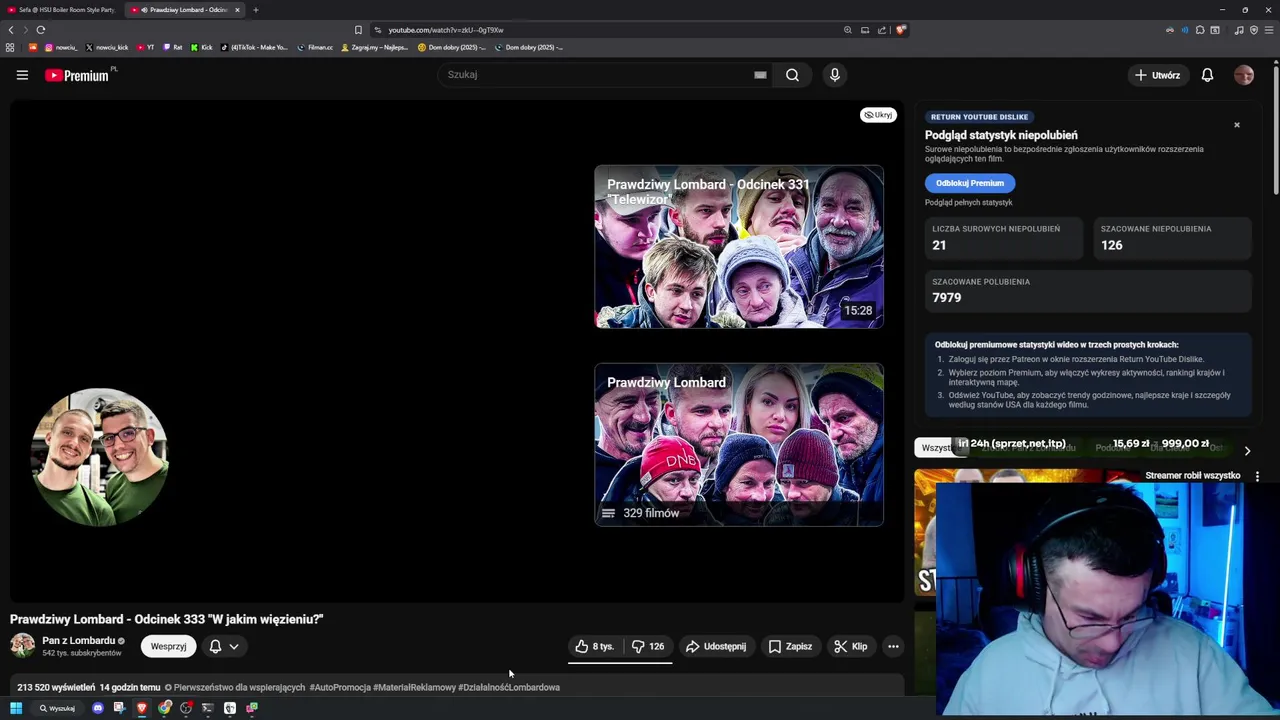
Task: Open YouTube notifications bell
Action: pyautogui.click(x=1207, y=75)
